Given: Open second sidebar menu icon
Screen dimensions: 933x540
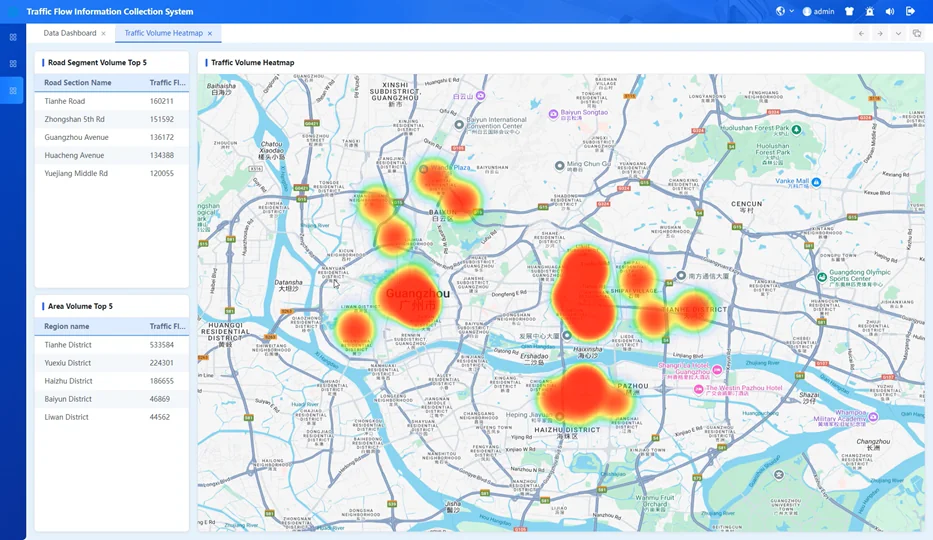Looking at the screenshot, I should (13, 64).
